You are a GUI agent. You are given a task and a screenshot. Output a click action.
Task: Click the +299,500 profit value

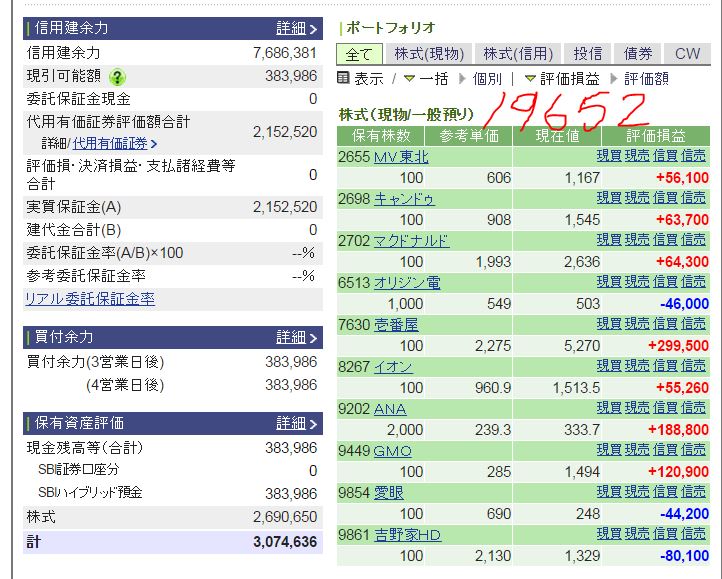click(678, 346)
